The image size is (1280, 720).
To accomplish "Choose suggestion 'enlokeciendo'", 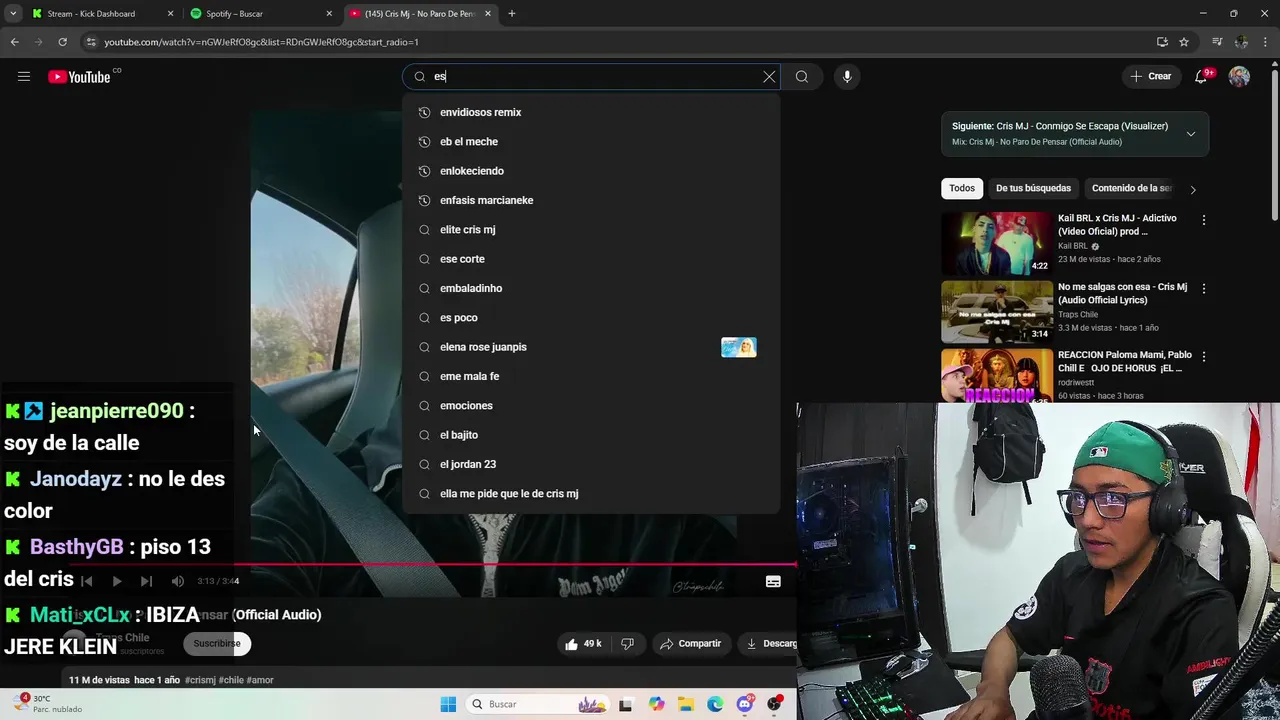I will tap(591, 171).
